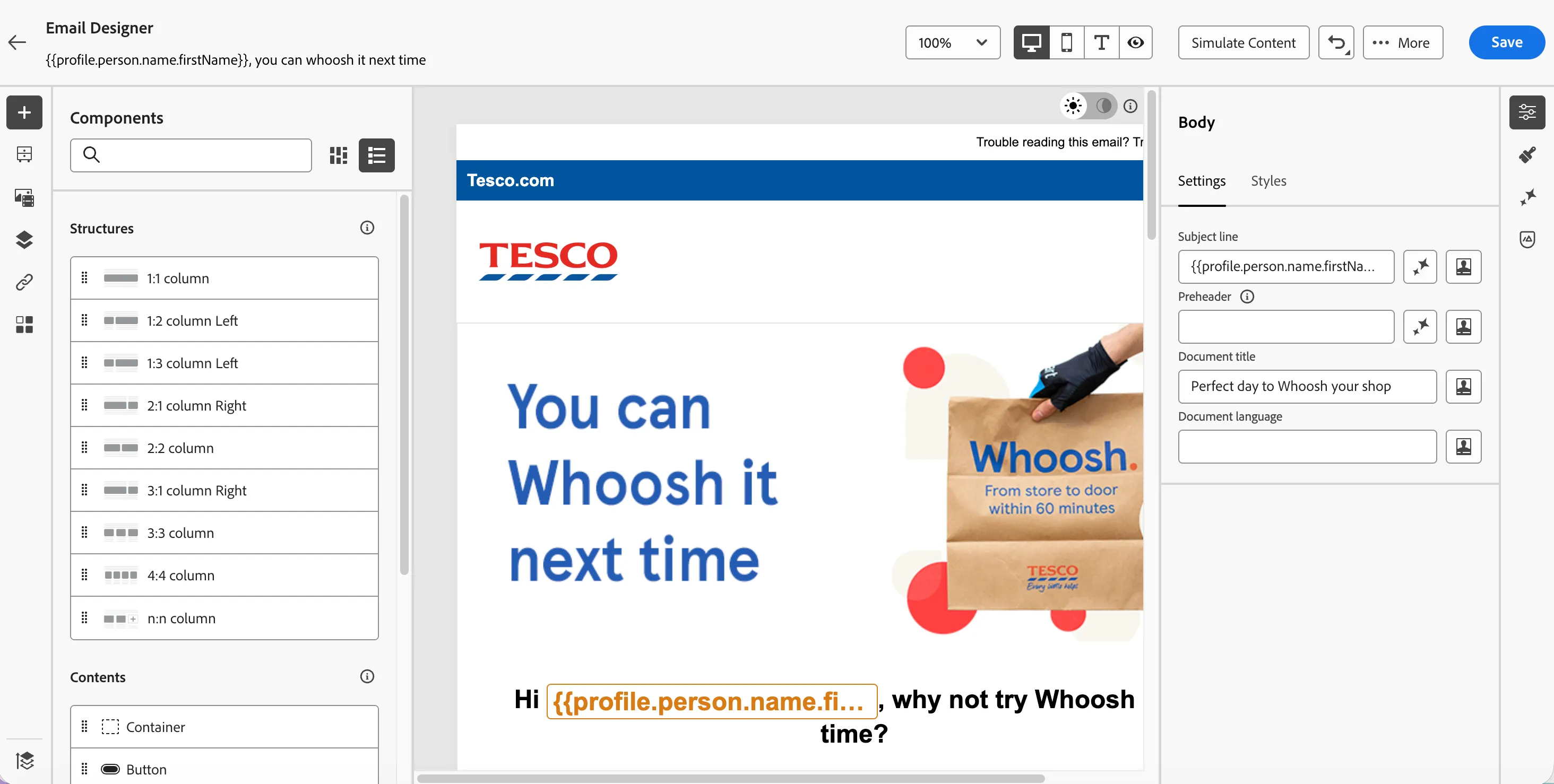Open settings sliders icon in right rail

coord(1527,112)
